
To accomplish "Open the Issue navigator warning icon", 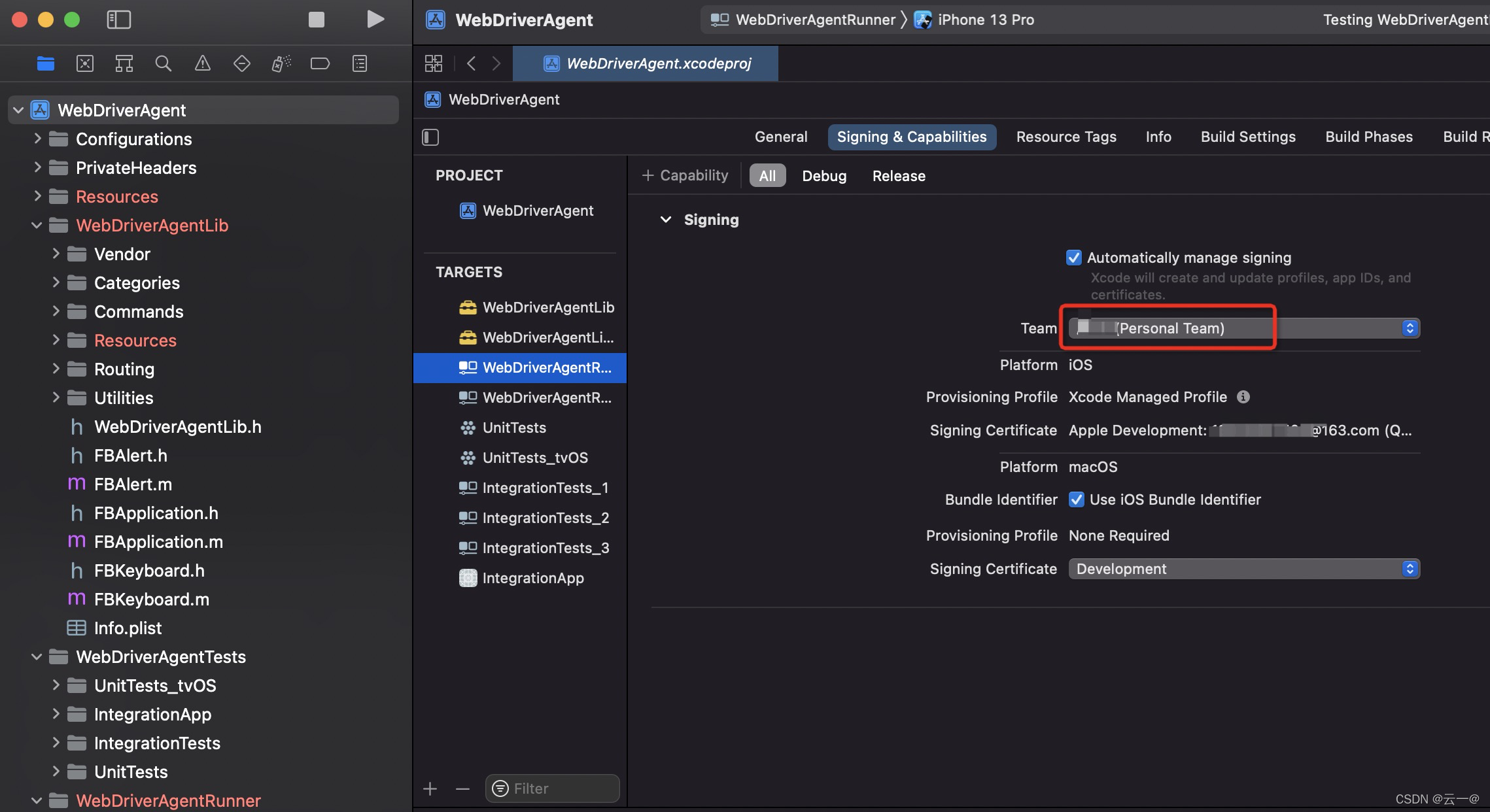I will pos(202,63).
